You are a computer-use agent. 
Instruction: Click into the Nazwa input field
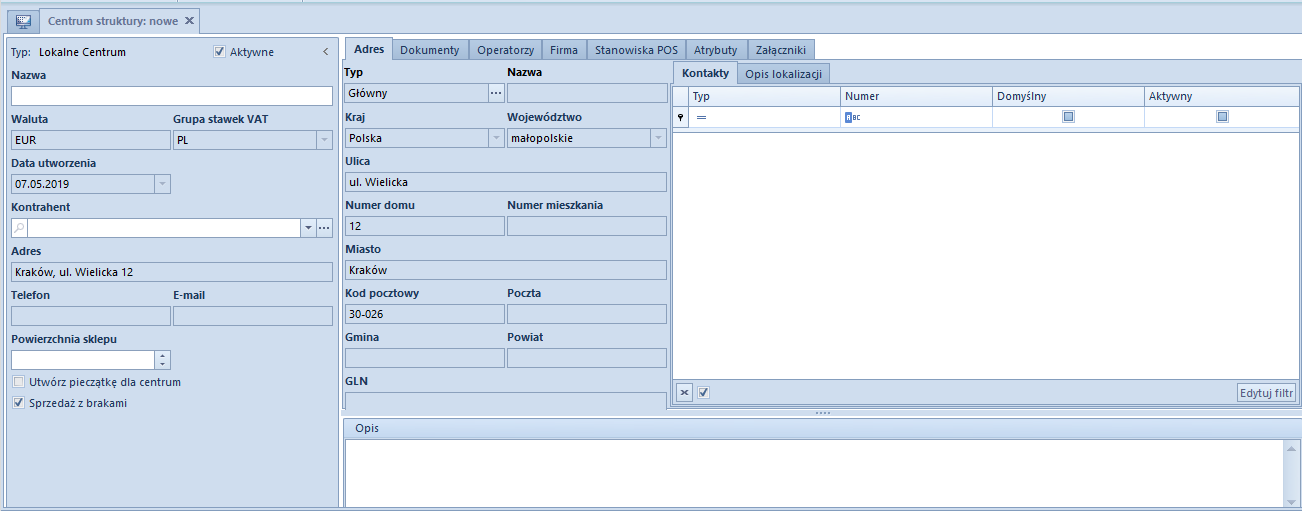click(171, 96)
